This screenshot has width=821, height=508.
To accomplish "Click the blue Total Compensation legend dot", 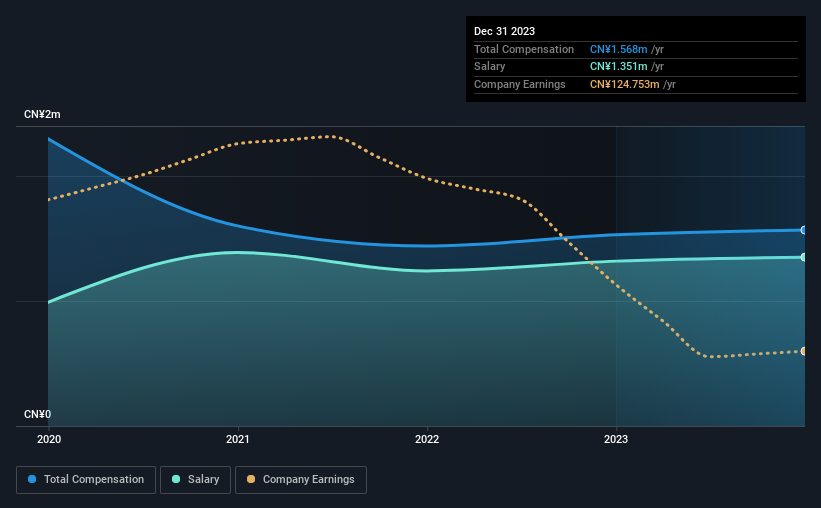I will tap(32, 479).
